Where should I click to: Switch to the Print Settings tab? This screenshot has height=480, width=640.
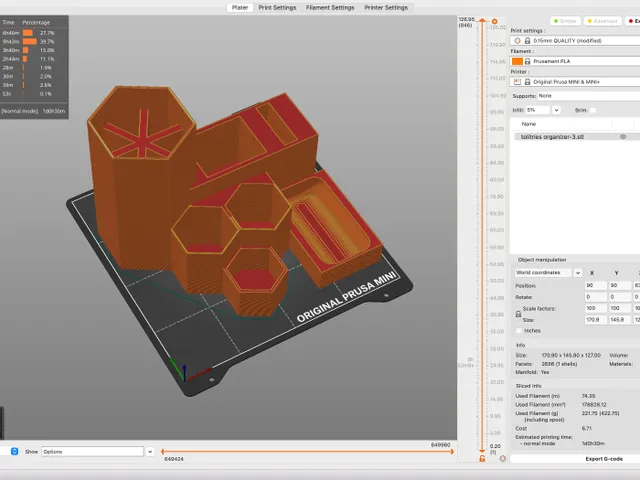[277, 7]
